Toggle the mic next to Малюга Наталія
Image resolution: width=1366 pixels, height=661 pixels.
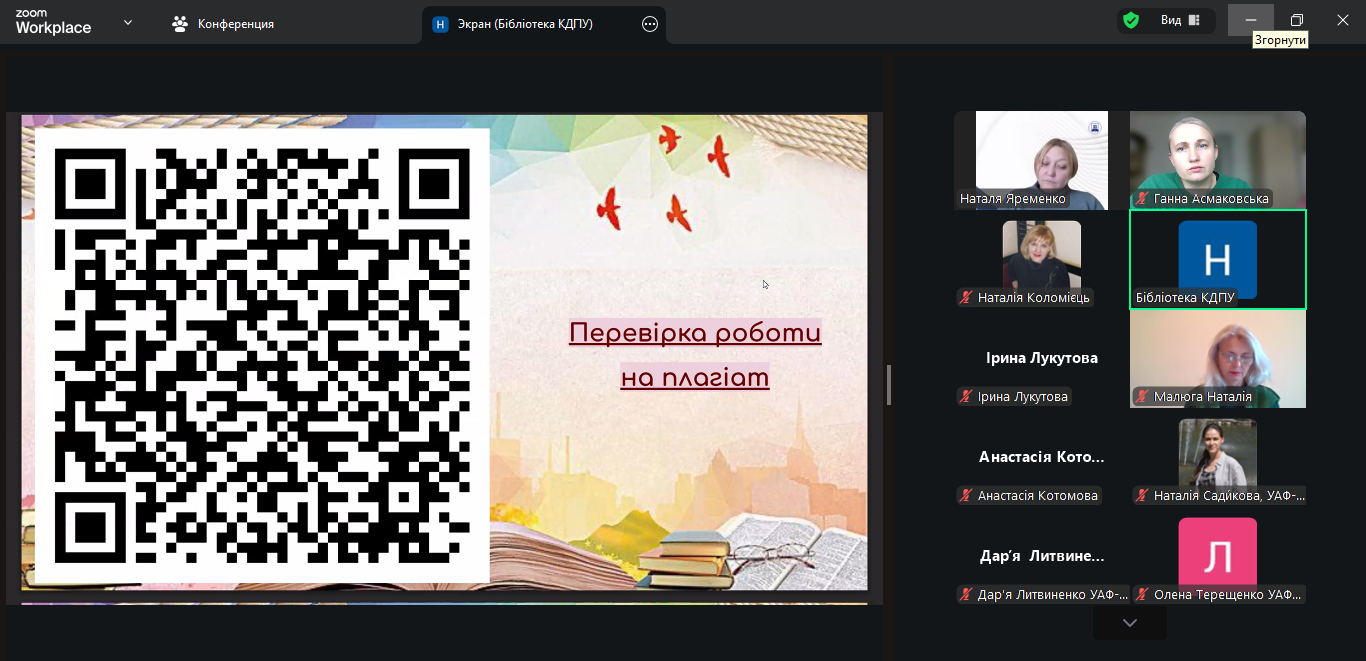tap(1142, 396)
